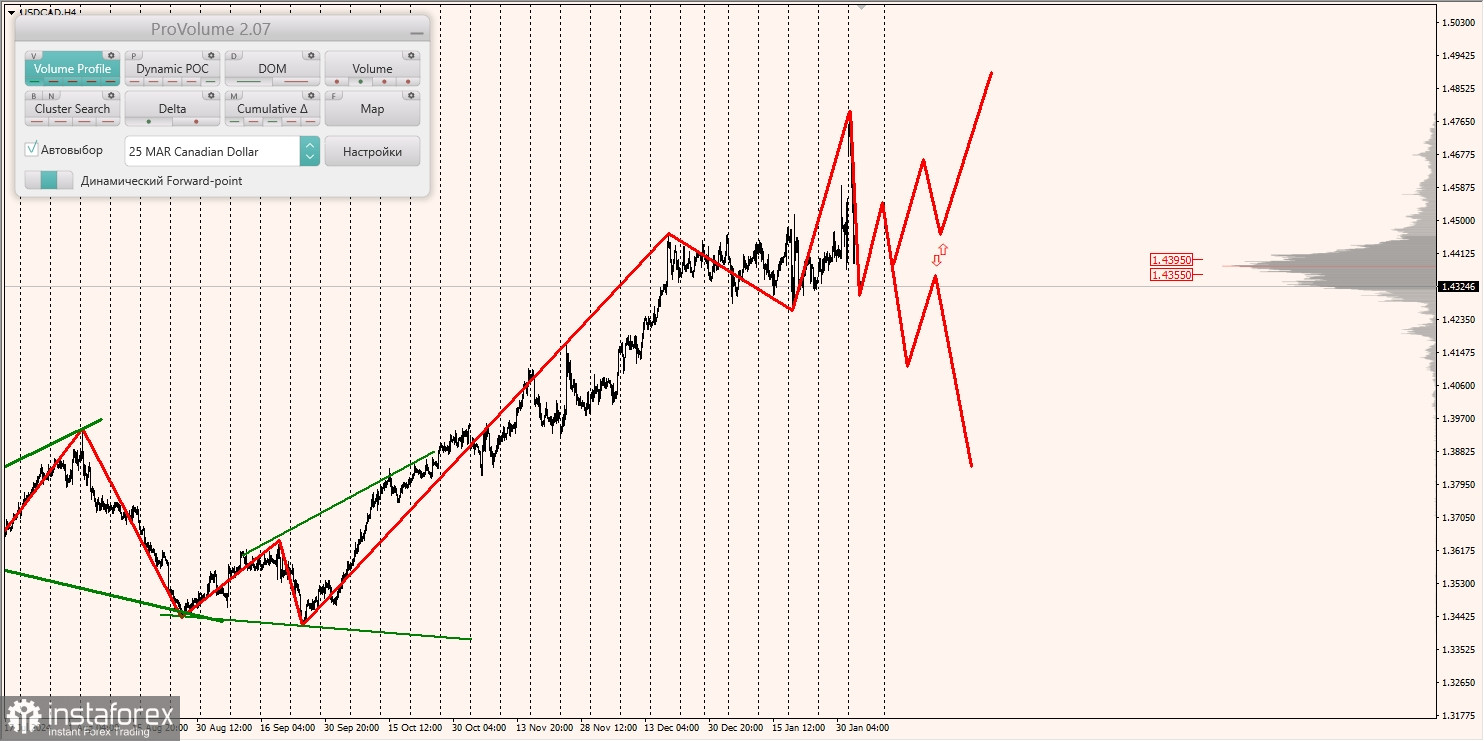Toggle the Volume Profile module
1484x741 pixels.
72,68
